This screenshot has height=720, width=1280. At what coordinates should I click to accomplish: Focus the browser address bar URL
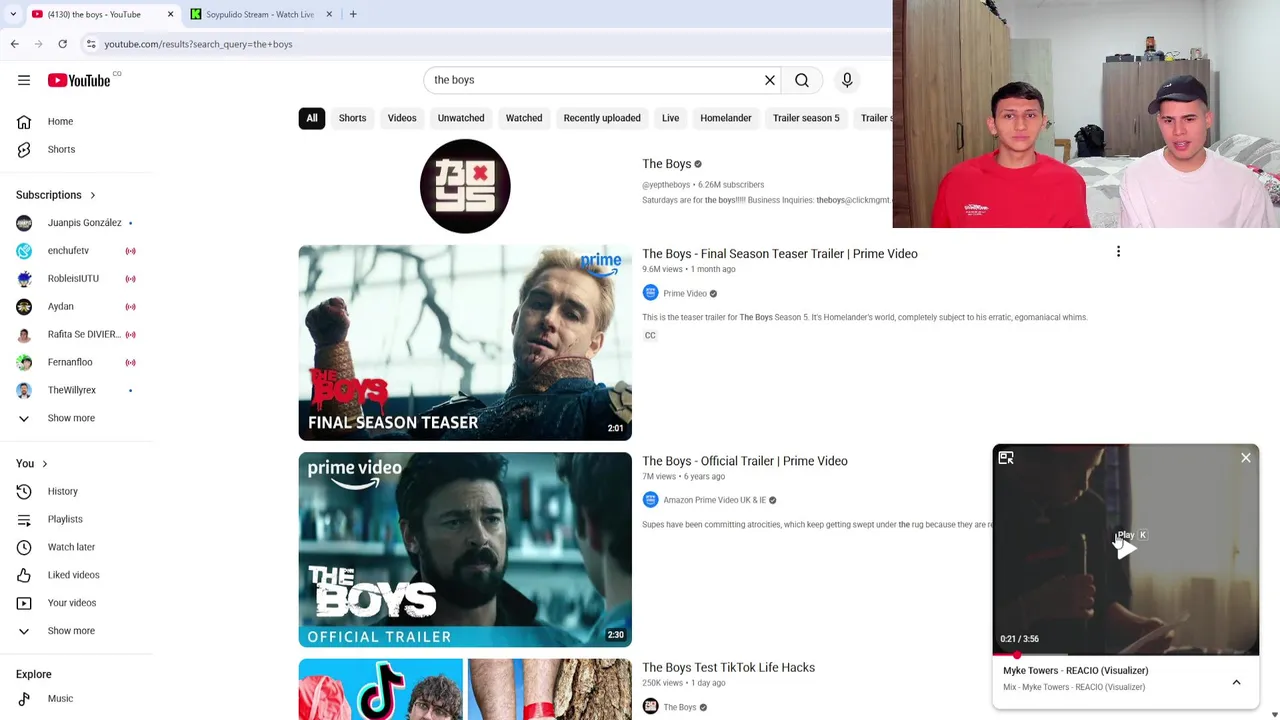click(198, 44)
